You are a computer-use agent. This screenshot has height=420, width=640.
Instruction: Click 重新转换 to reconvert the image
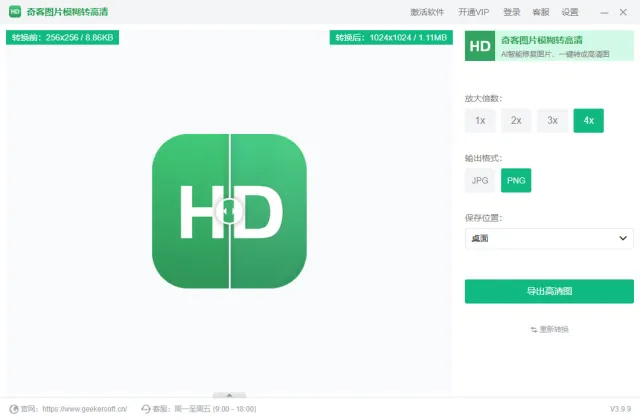[x=549, y=329]
